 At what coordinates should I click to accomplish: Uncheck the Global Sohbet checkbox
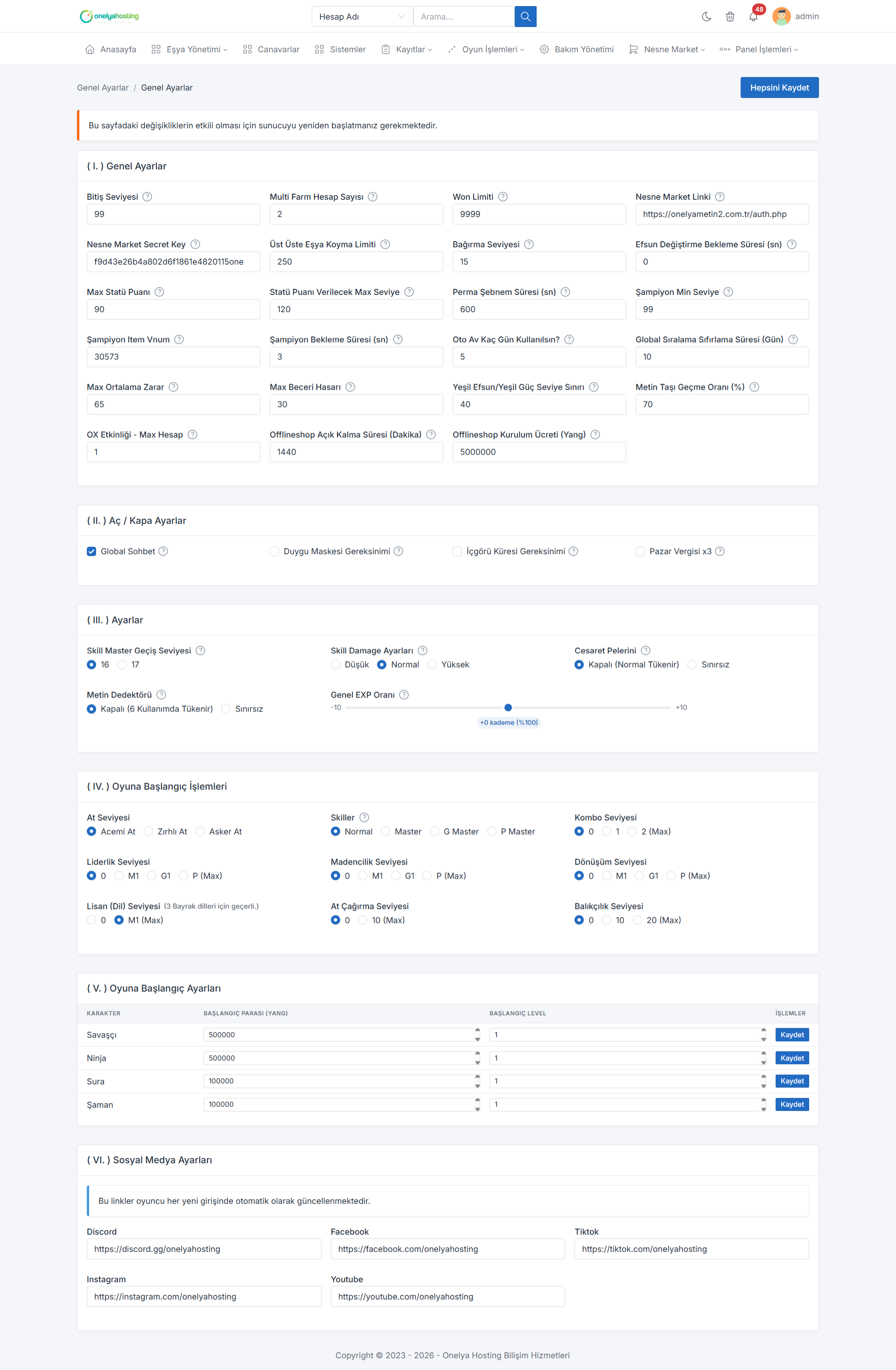[91, 552]
